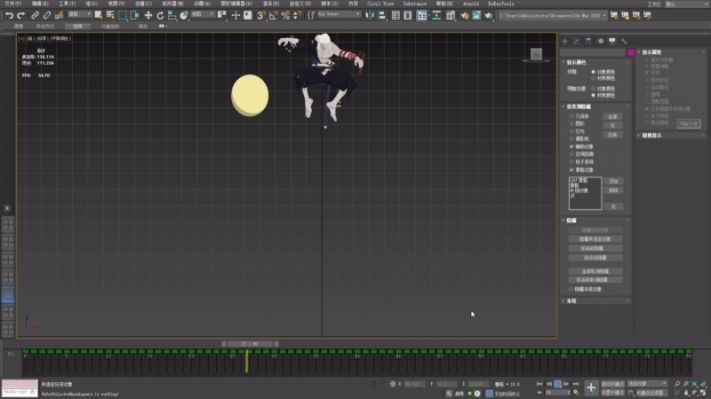The width and height of the screenshot is (711, 399).
Task: Toggle the 摄影机 hide category checkbox
Action: pos(571,139)
